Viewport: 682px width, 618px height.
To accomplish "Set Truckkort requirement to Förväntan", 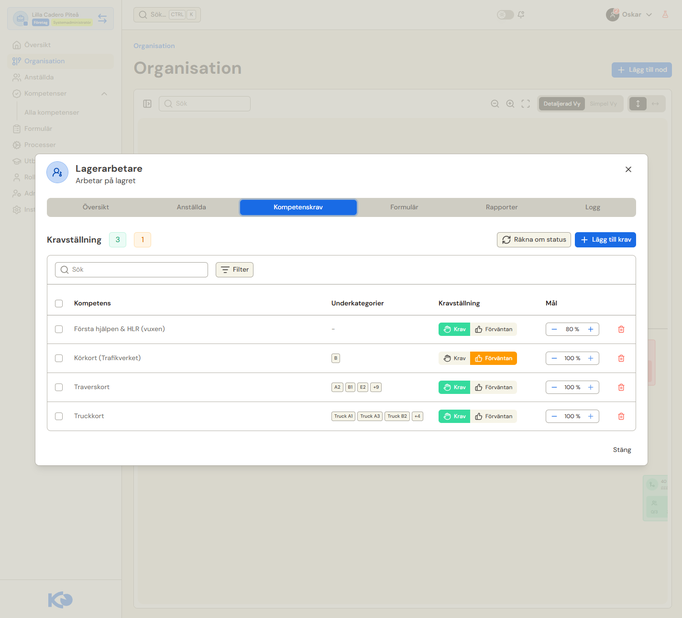I will 493,416.
